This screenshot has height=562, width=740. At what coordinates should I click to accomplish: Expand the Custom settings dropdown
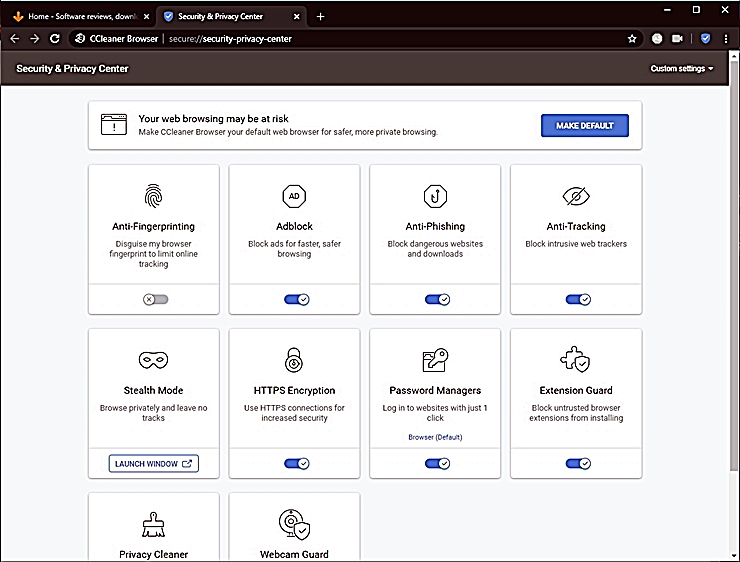(x=681, y=68)
